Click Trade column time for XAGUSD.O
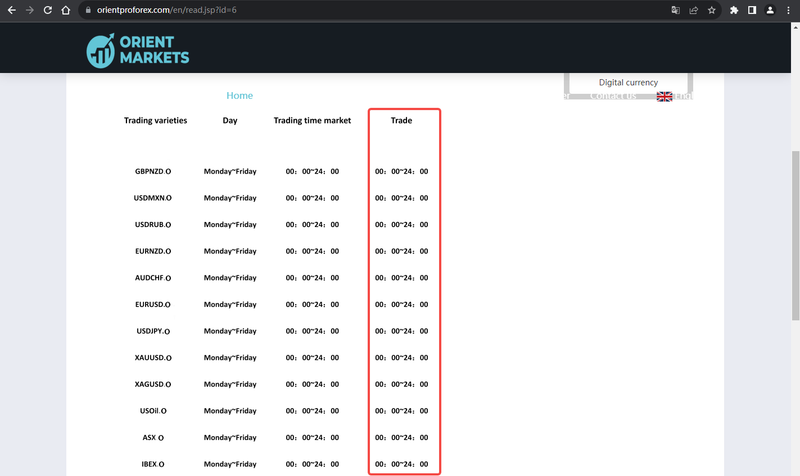The width and height of the screenshot is (800, 476). click(x=402, y=384)
